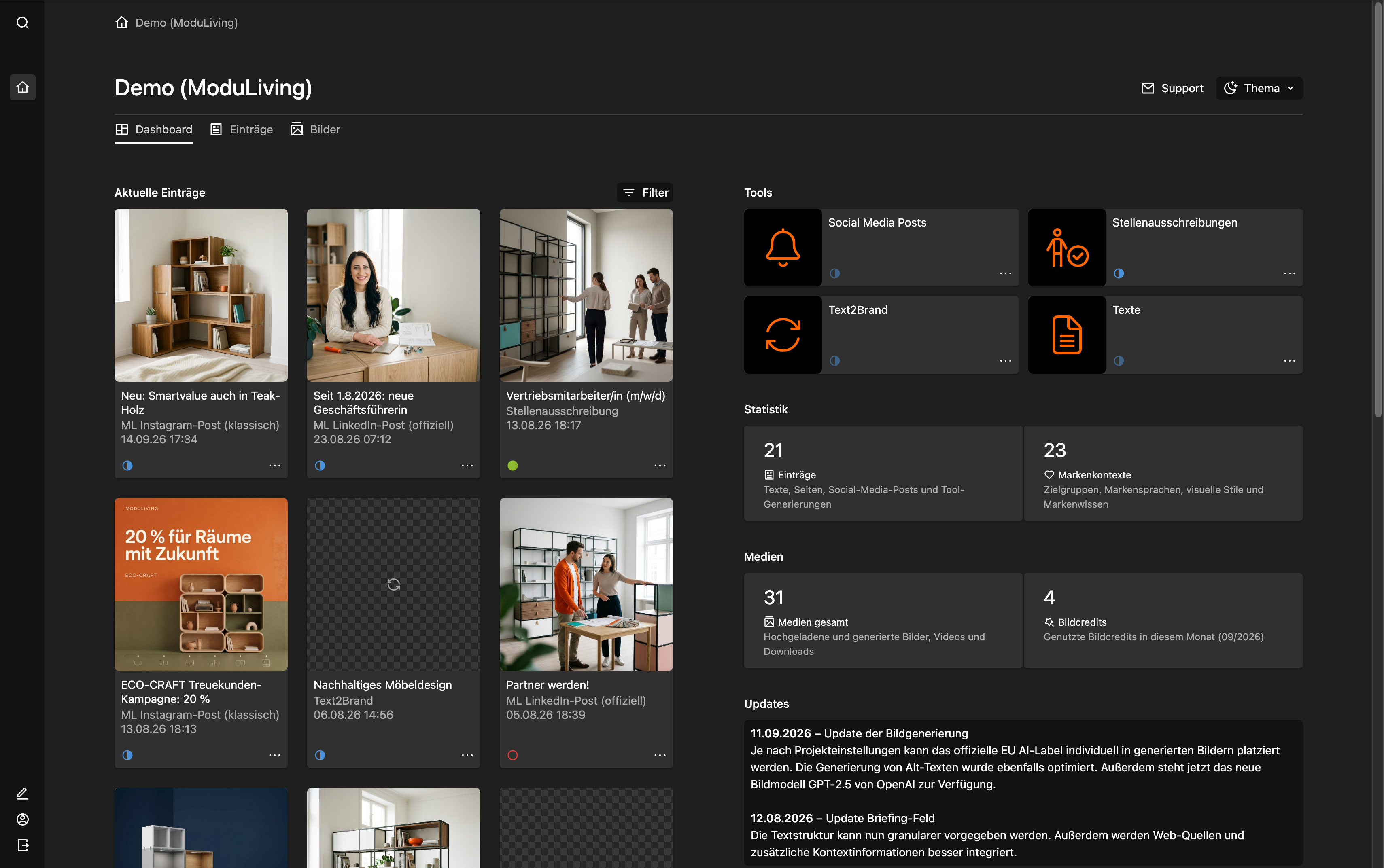1384x868 pixels.
Task: Click red status circle of Partner werden entry
Action: click(x=513, y=755)
